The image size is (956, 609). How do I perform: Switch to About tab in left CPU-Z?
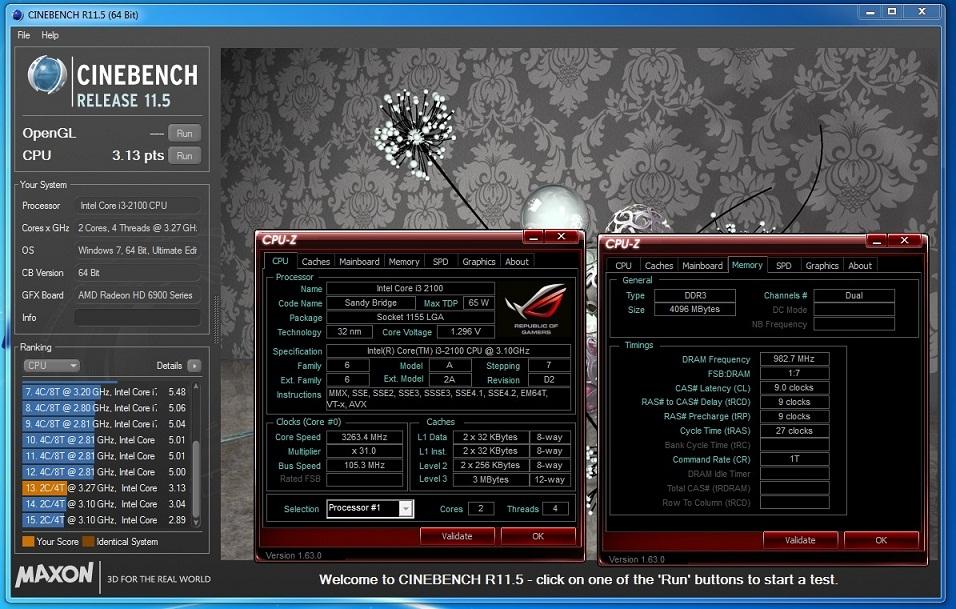click(x=516, y=262)
